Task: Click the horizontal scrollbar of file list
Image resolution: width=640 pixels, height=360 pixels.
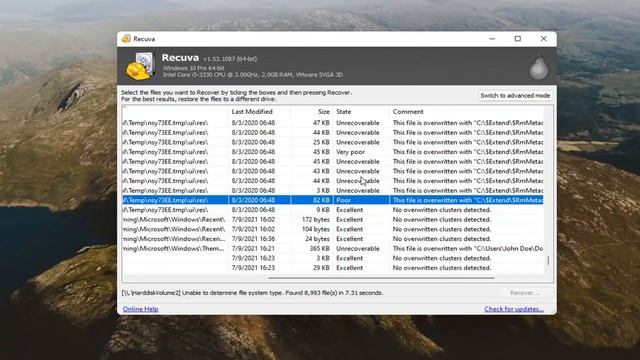Action: tap(381, 278)
